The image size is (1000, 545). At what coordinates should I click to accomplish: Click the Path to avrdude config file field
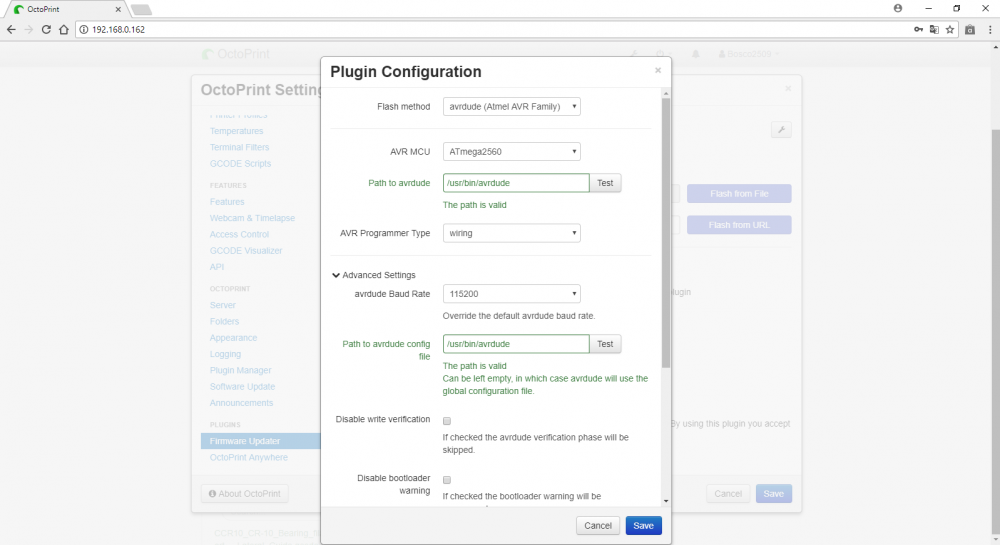click(x=516, y=344)
